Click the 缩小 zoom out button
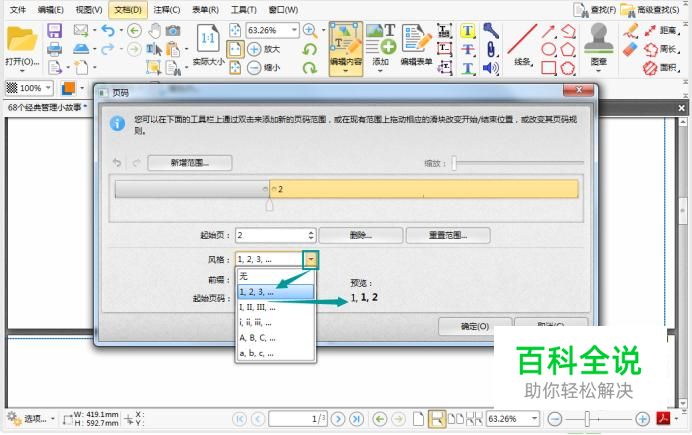 pos(263,68)
